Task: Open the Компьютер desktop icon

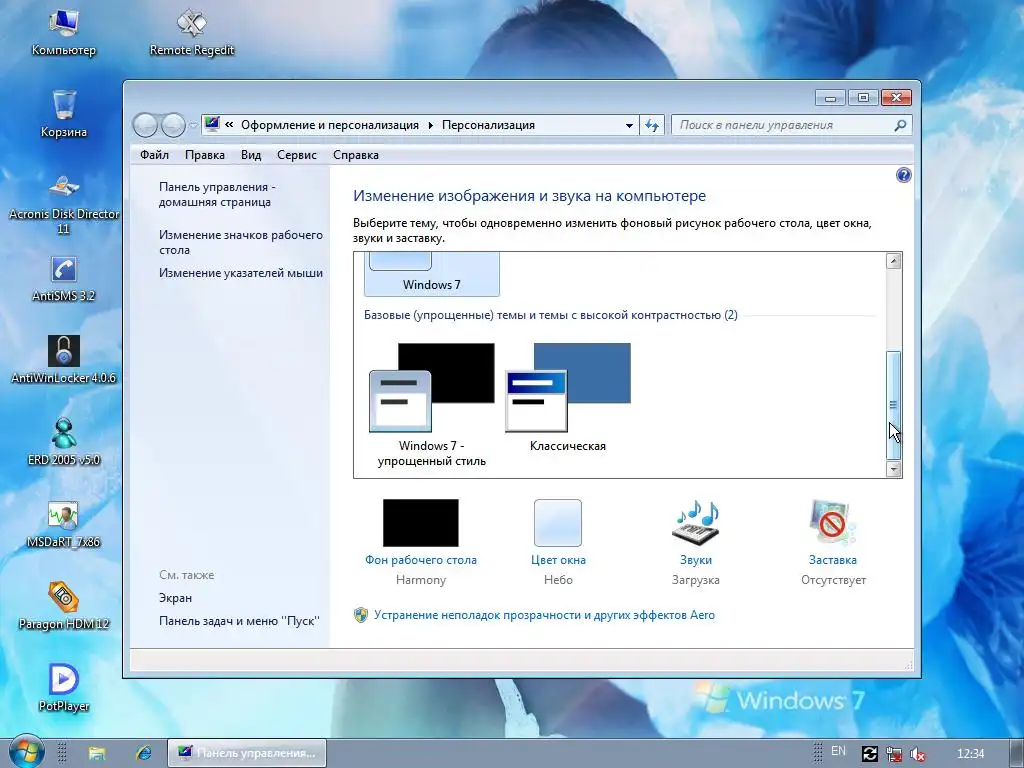Action: (x=63, y=31)
